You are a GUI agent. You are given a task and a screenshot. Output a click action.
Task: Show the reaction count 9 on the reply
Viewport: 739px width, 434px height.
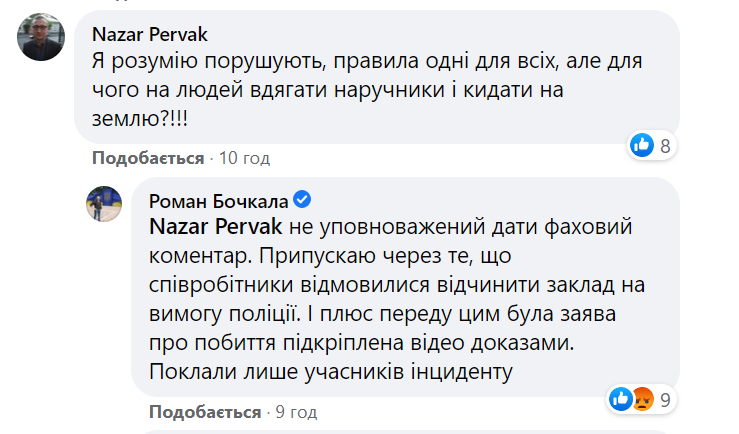(x=664, y=400)
